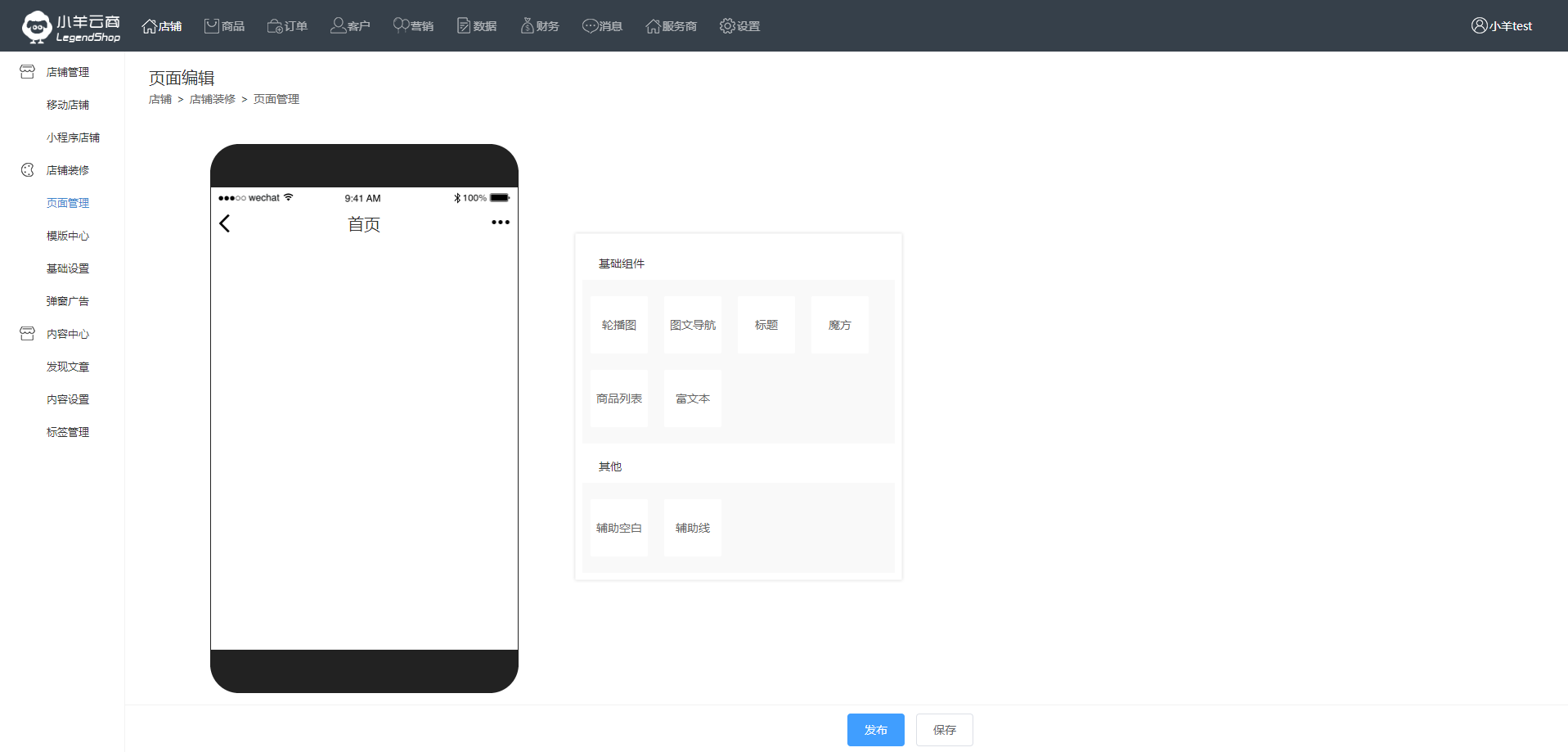This screenshot has width=1568, height=752.
Task: Open the 商品 top menu
Action: coord(224,26)
